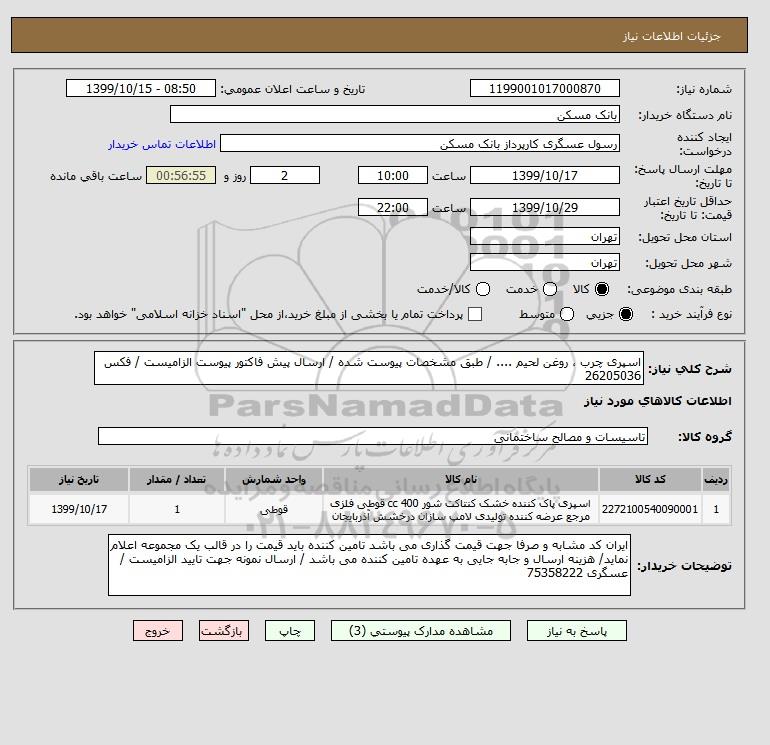Viewport: 770px width, 745px height.
Task: Click the بازگشت back button
Action: click(224, 631)
